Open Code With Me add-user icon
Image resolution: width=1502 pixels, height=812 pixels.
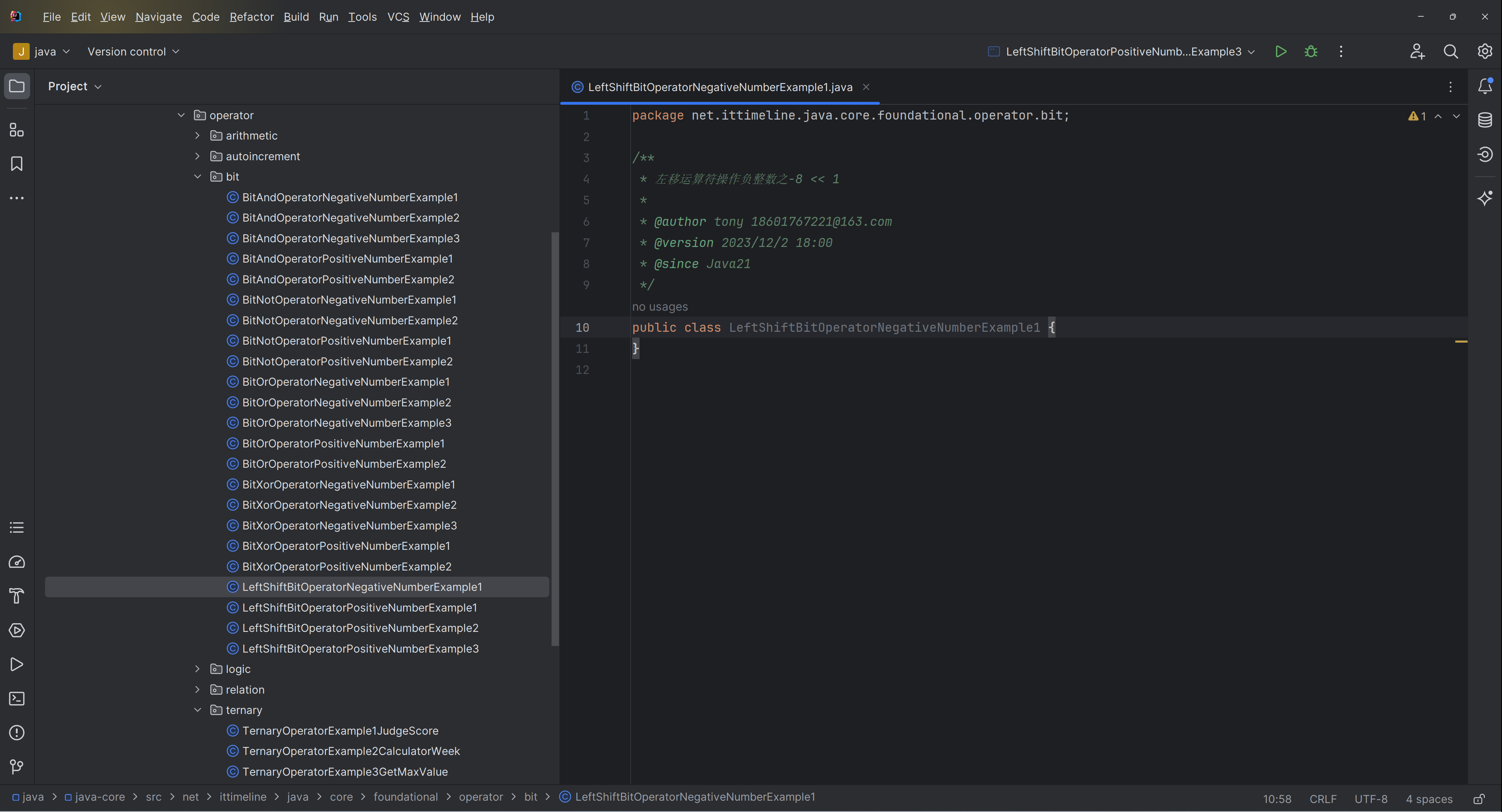[x=1418, y=51]
